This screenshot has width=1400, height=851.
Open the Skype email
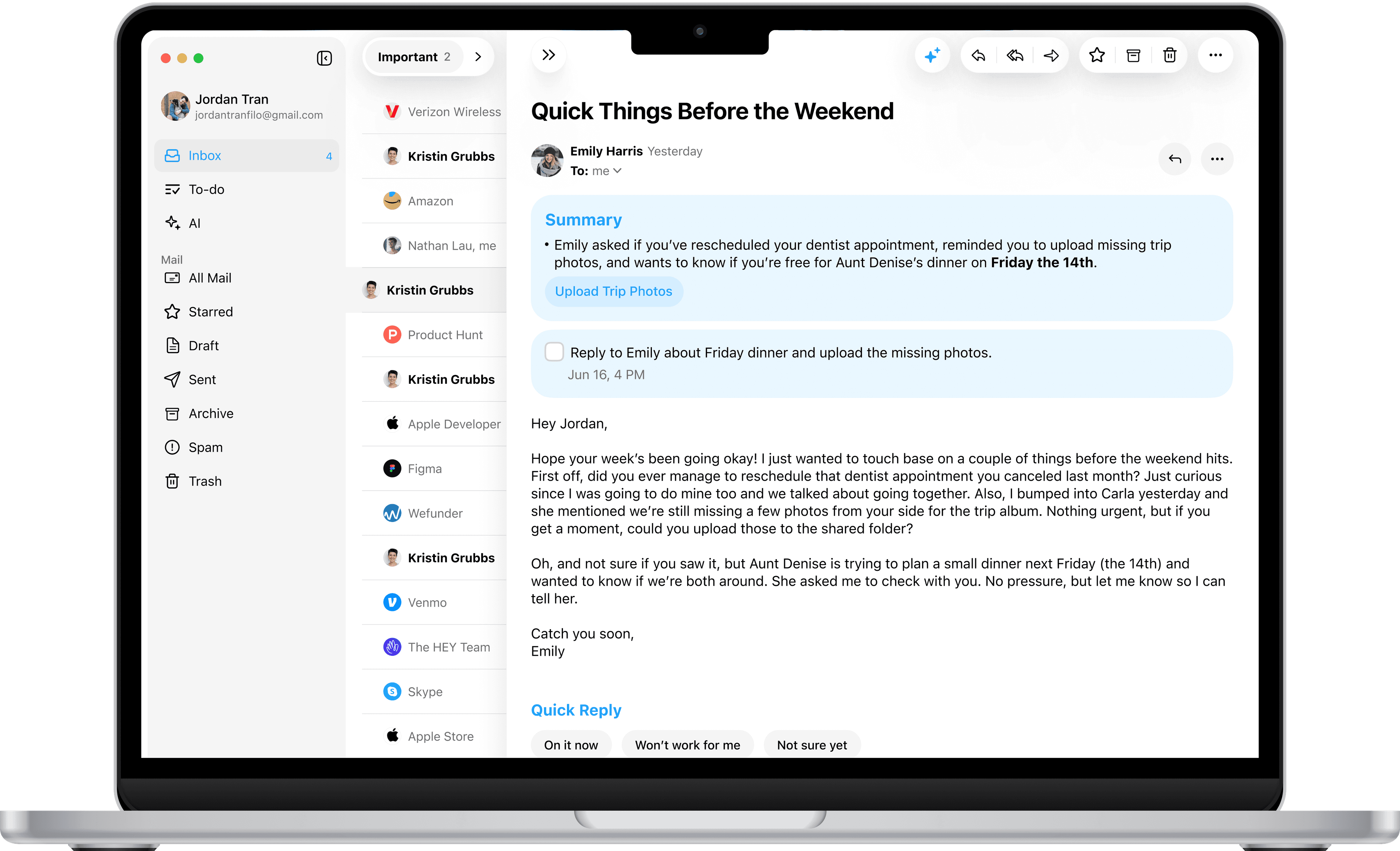[x=434, y=692]
